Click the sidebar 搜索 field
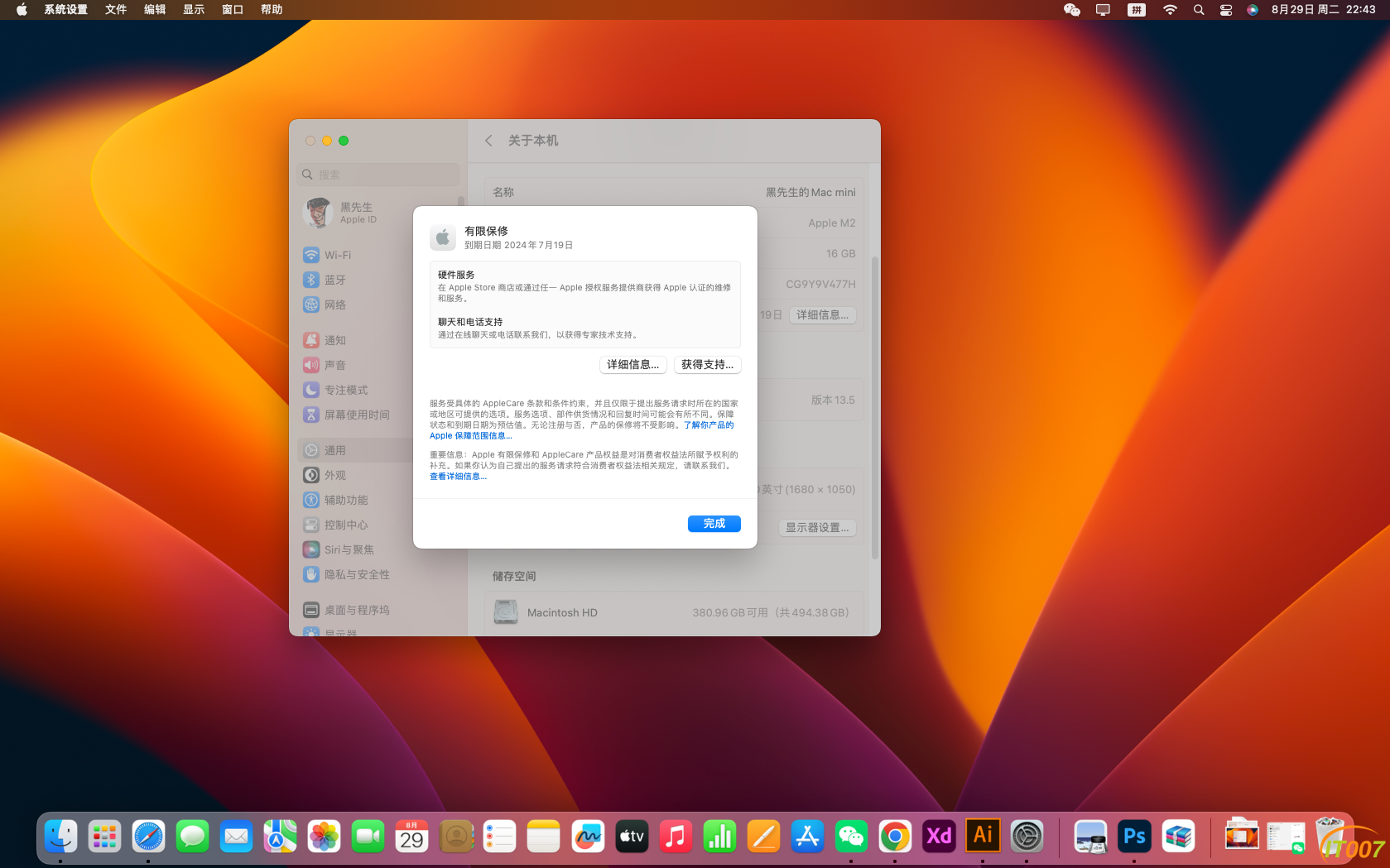Image resolution: width=1390 pixels, height=868 pixels. 378,175
